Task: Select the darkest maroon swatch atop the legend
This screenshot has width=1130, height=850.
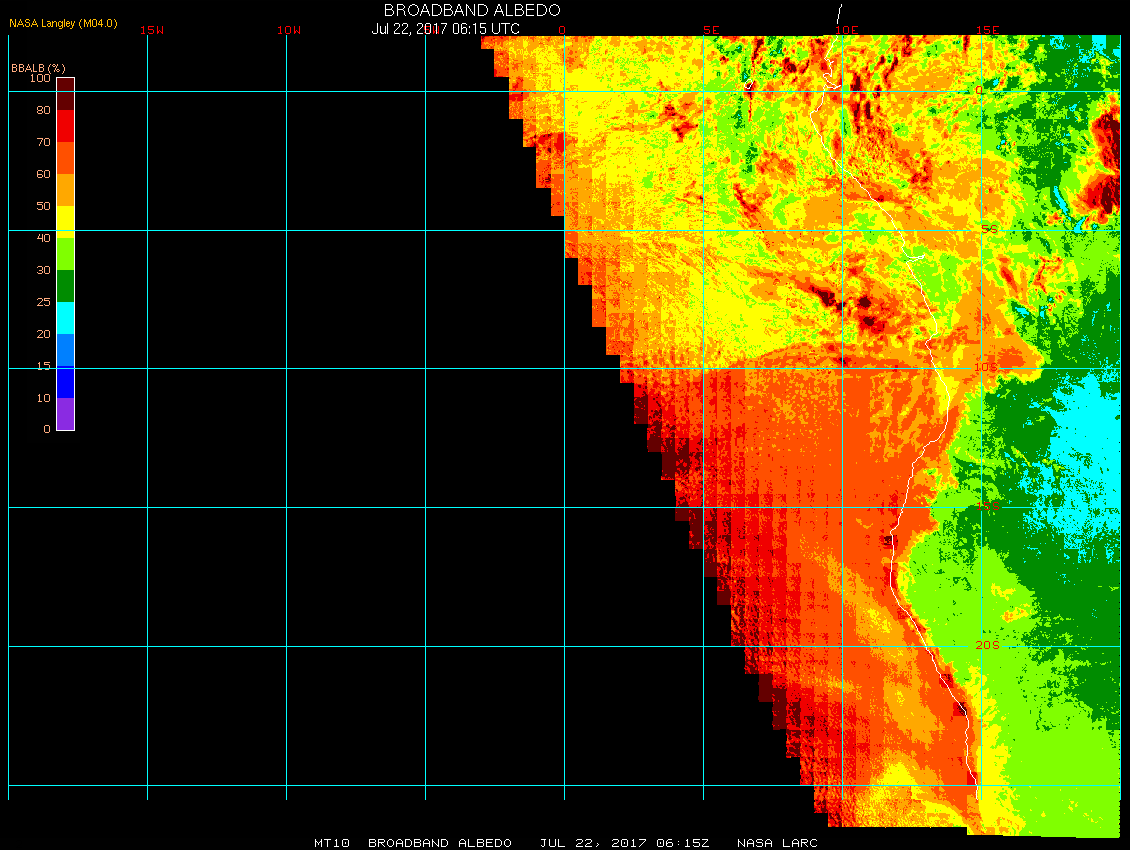Action: coord(65,85)
